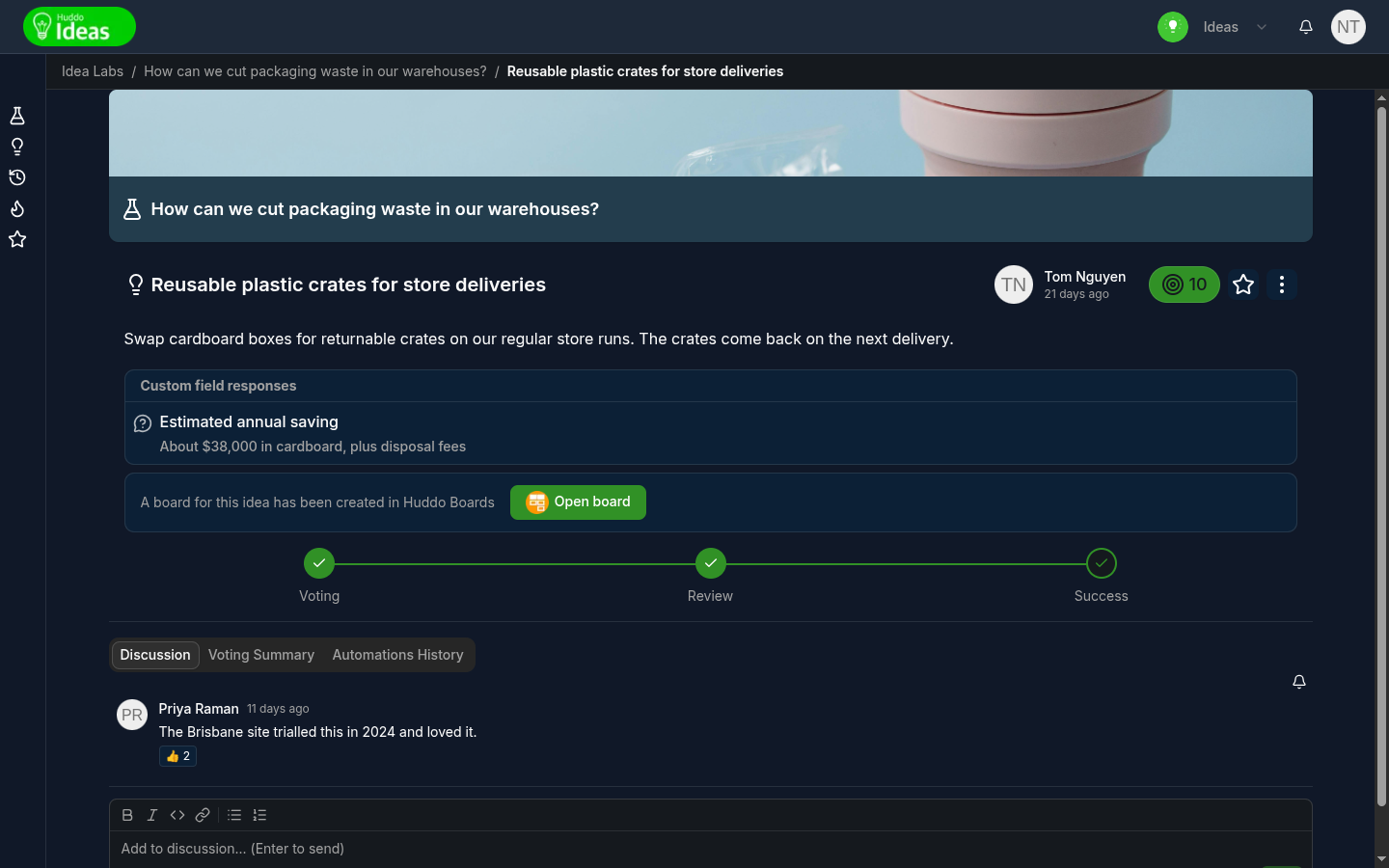Open the lightbulb ideas icon in sidebar
The height and width of the screenshot is (868, 1389).
click(x=17, y=147)
